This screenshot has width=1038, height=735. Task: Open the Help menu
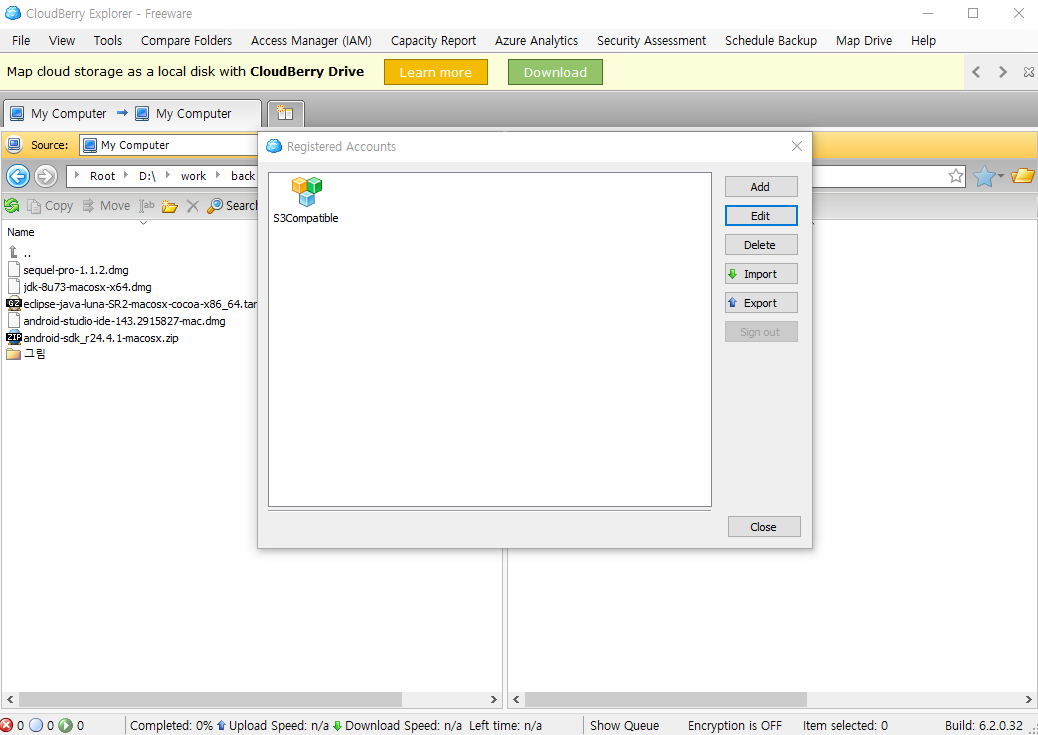point(923,40)
